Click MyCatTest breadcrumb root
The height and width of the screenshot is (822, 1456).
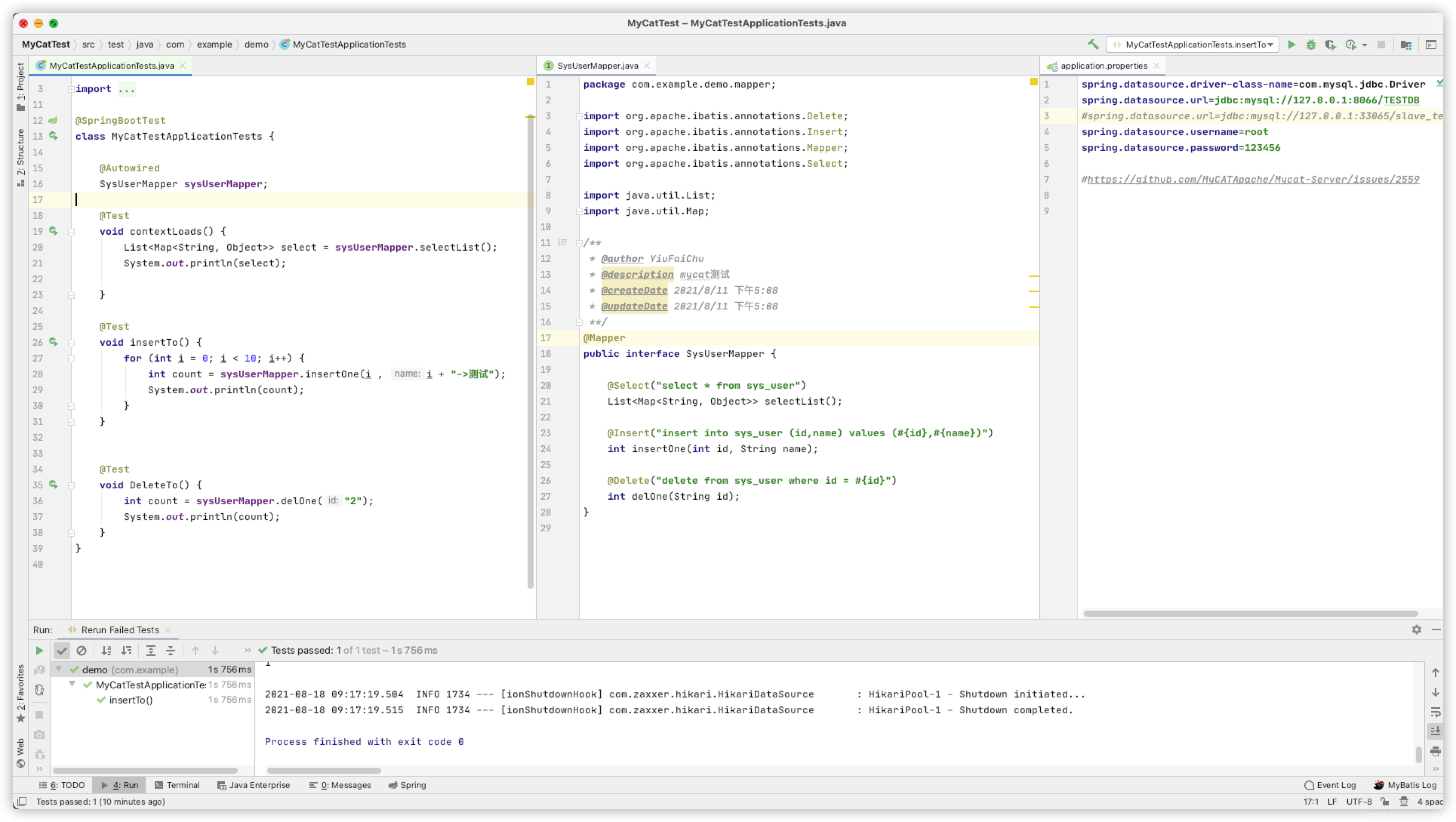[x=45, y=44]
